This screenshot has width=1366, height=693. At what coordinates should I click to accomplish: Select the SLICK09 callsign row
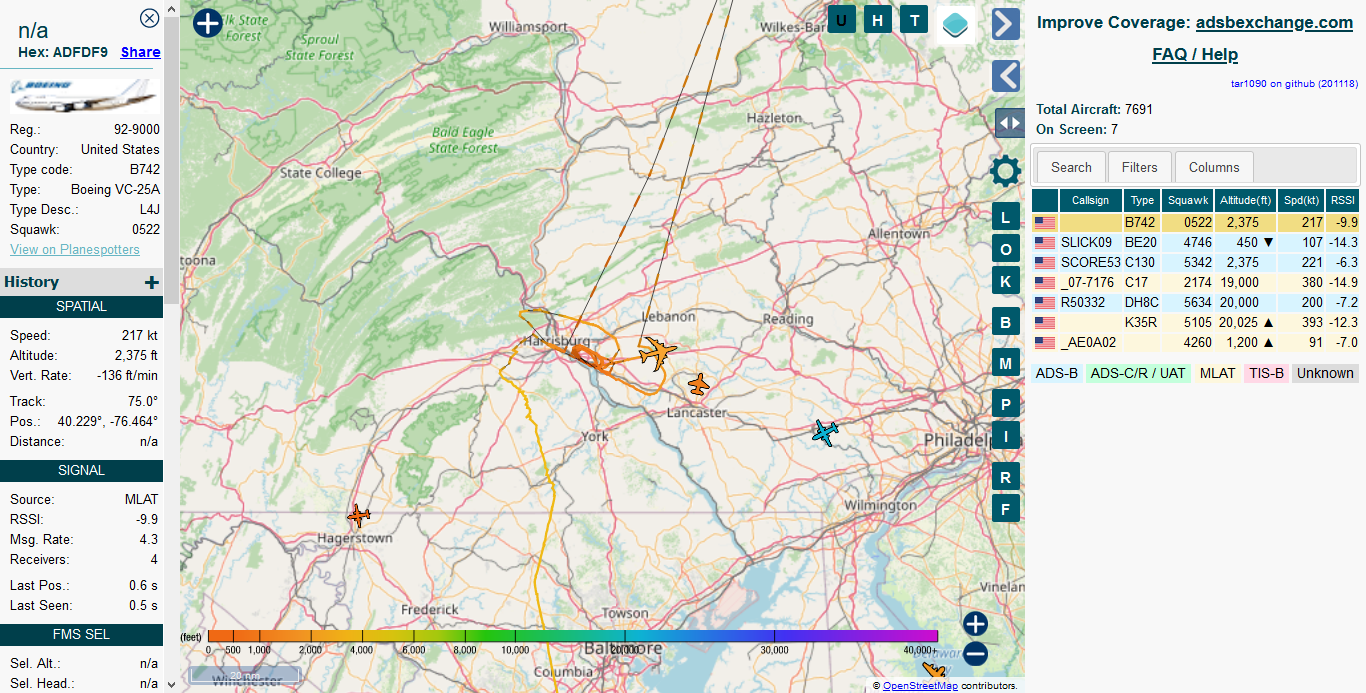(x=1196, y=242)
